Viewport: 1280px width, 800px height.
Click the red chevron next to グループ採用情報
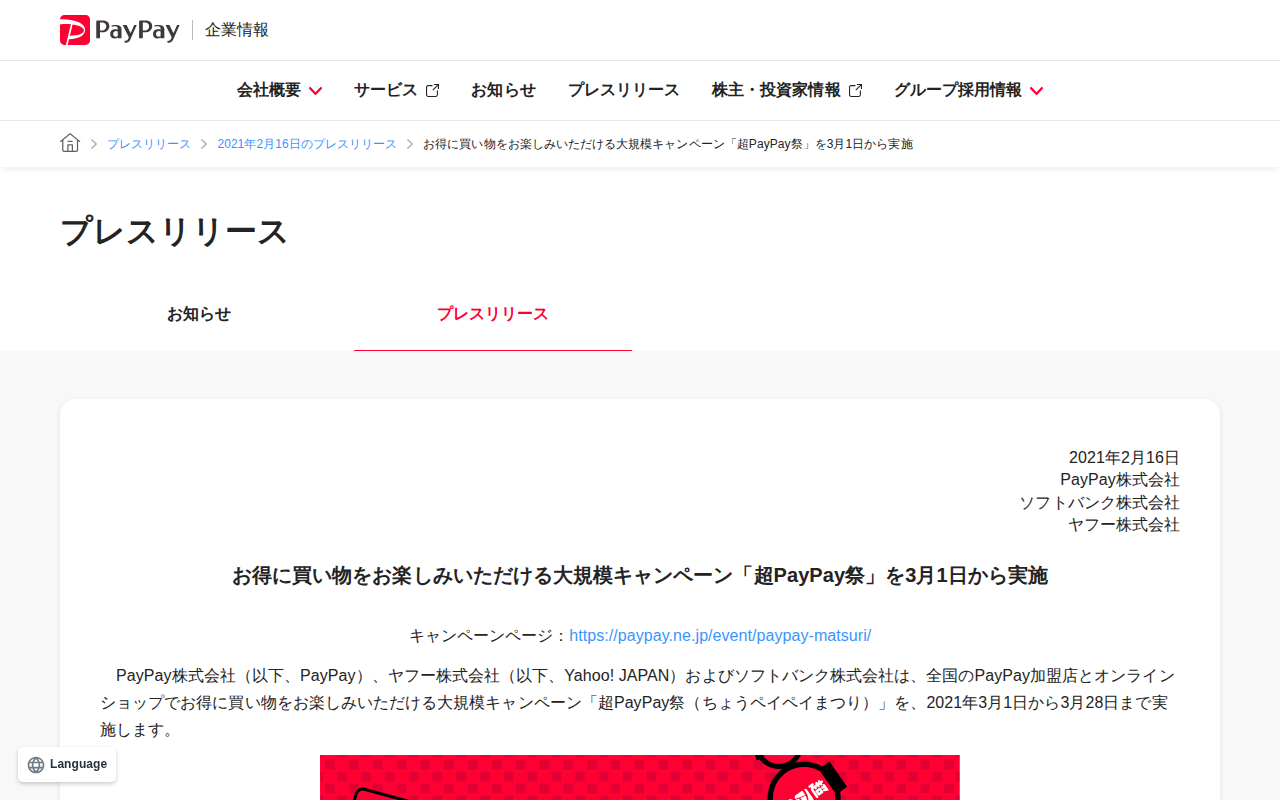pyautogui.click(x=1036, y=91)
